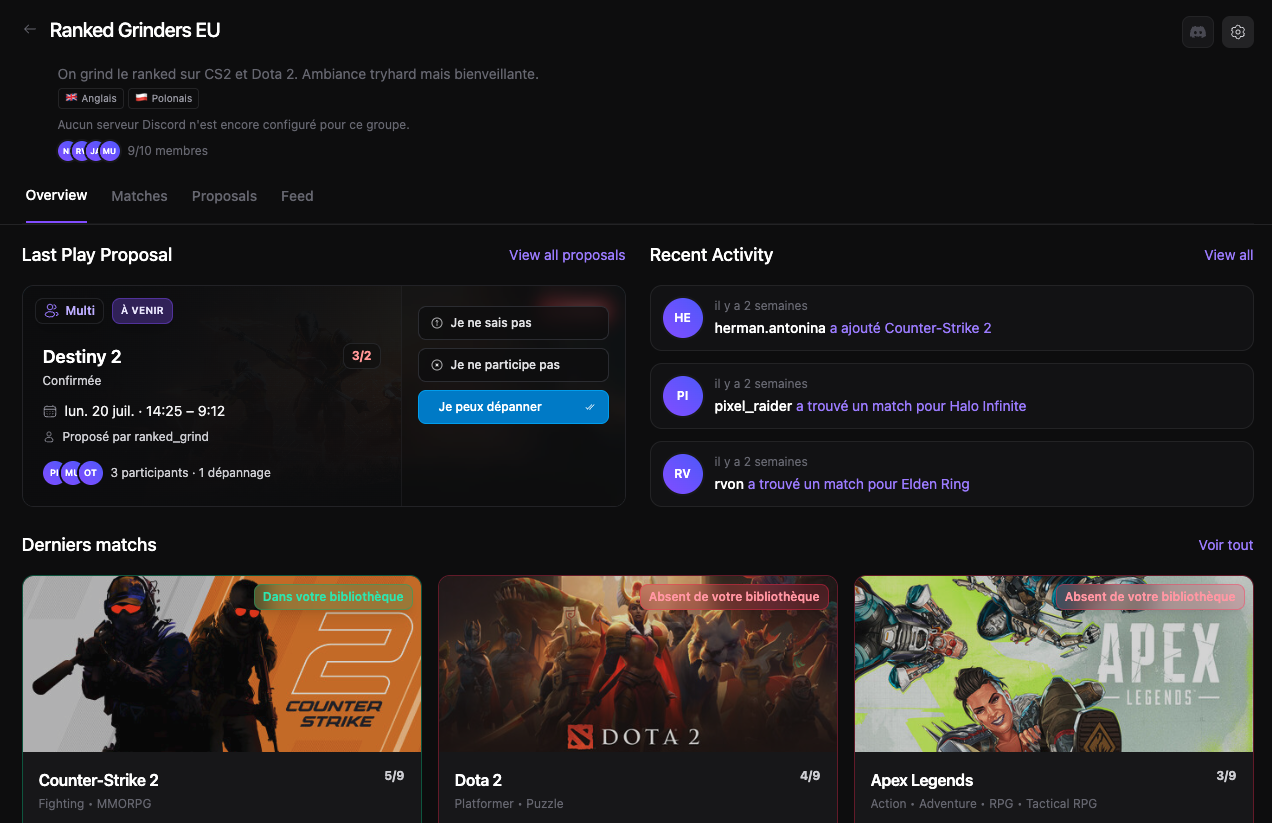Click the RV avatar of rvon activity
This screenshot has width=1272, height=823.
(682, 474)
